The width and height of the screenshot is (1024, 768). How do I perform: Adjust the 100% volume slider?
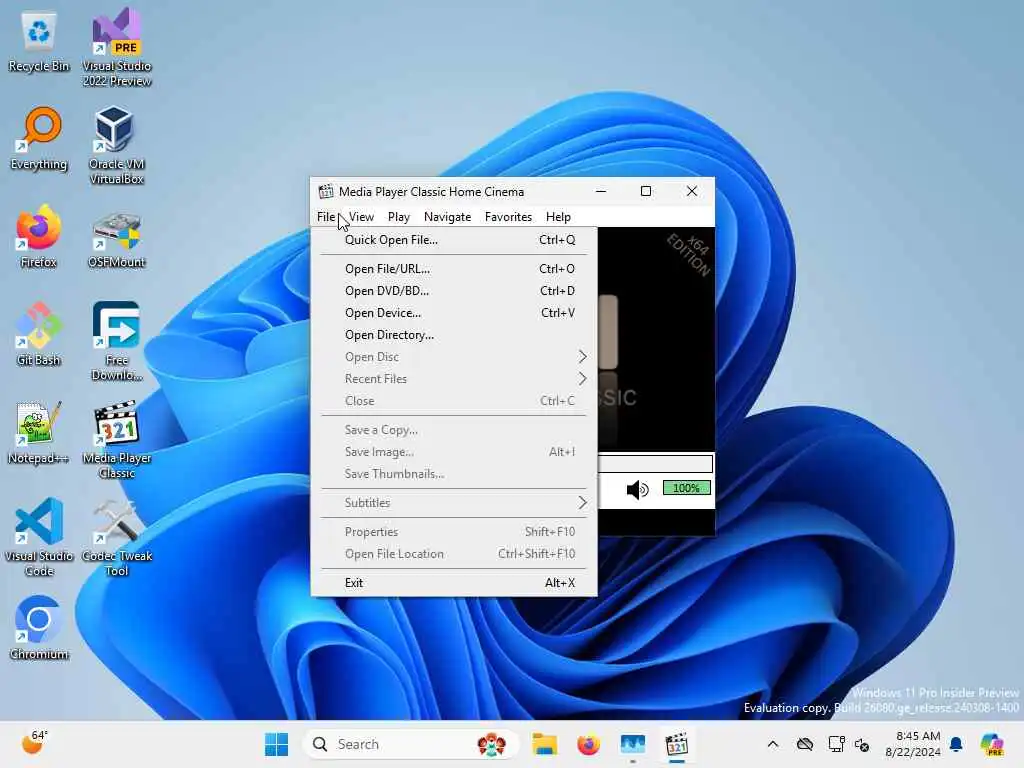coord(686,488)
